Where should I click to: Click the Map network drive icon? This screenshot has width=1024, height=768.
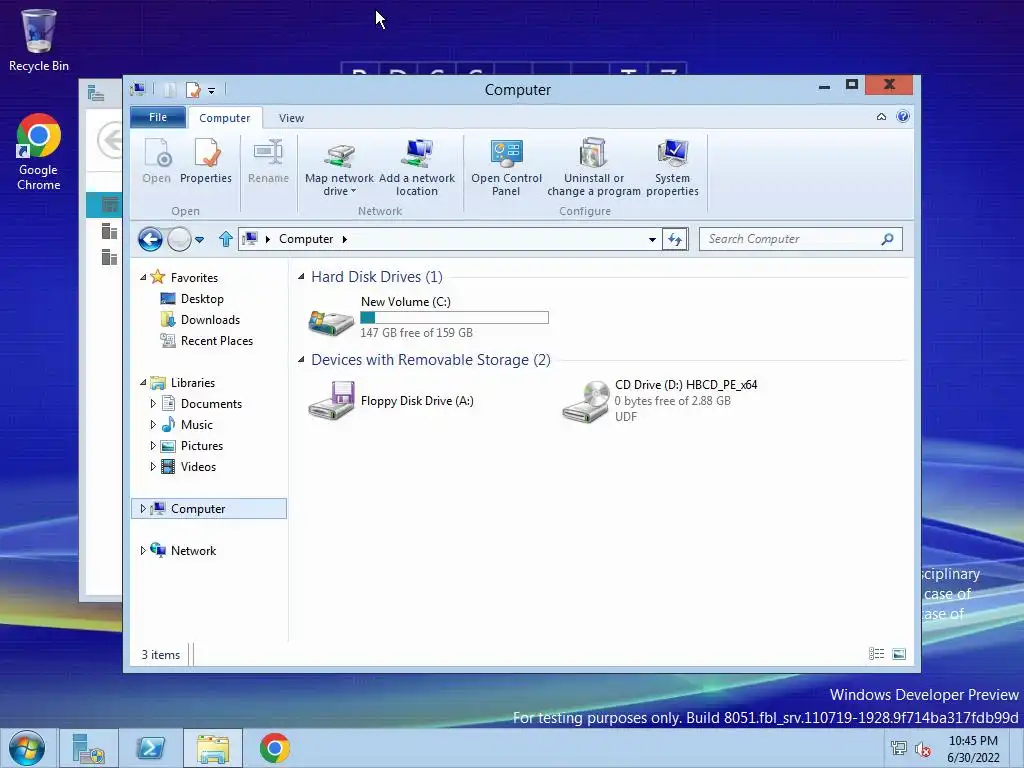tap(339, 154)
